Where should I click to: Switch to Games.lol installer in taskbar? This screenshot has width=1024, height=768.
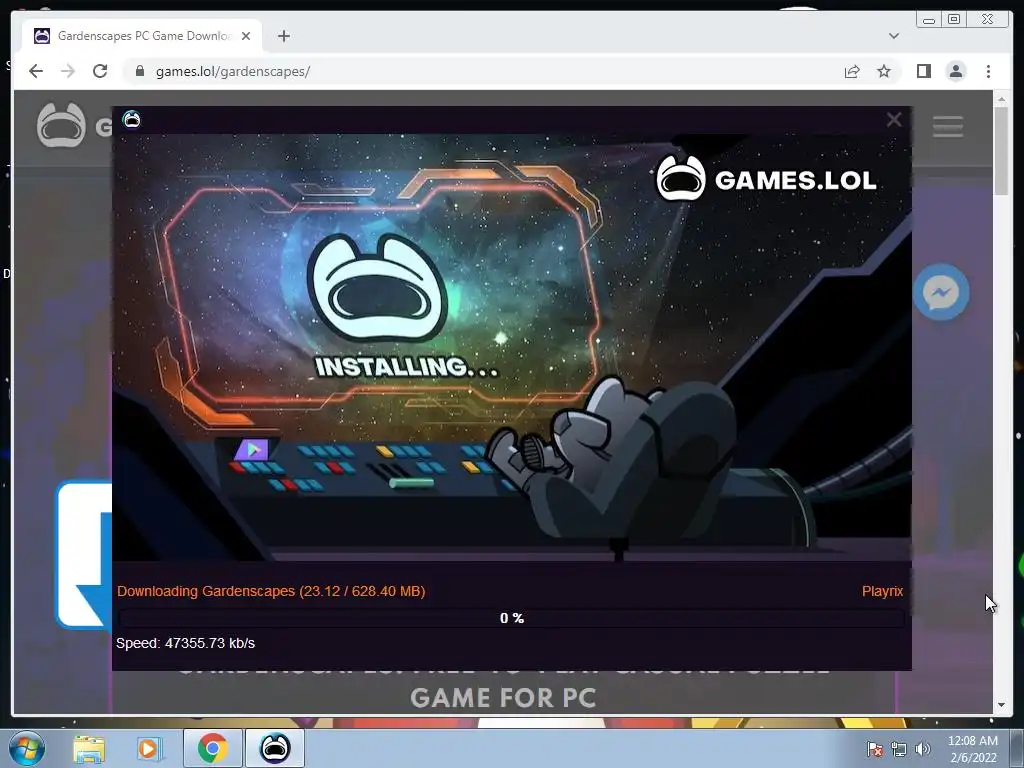click(x=275, y=748)
